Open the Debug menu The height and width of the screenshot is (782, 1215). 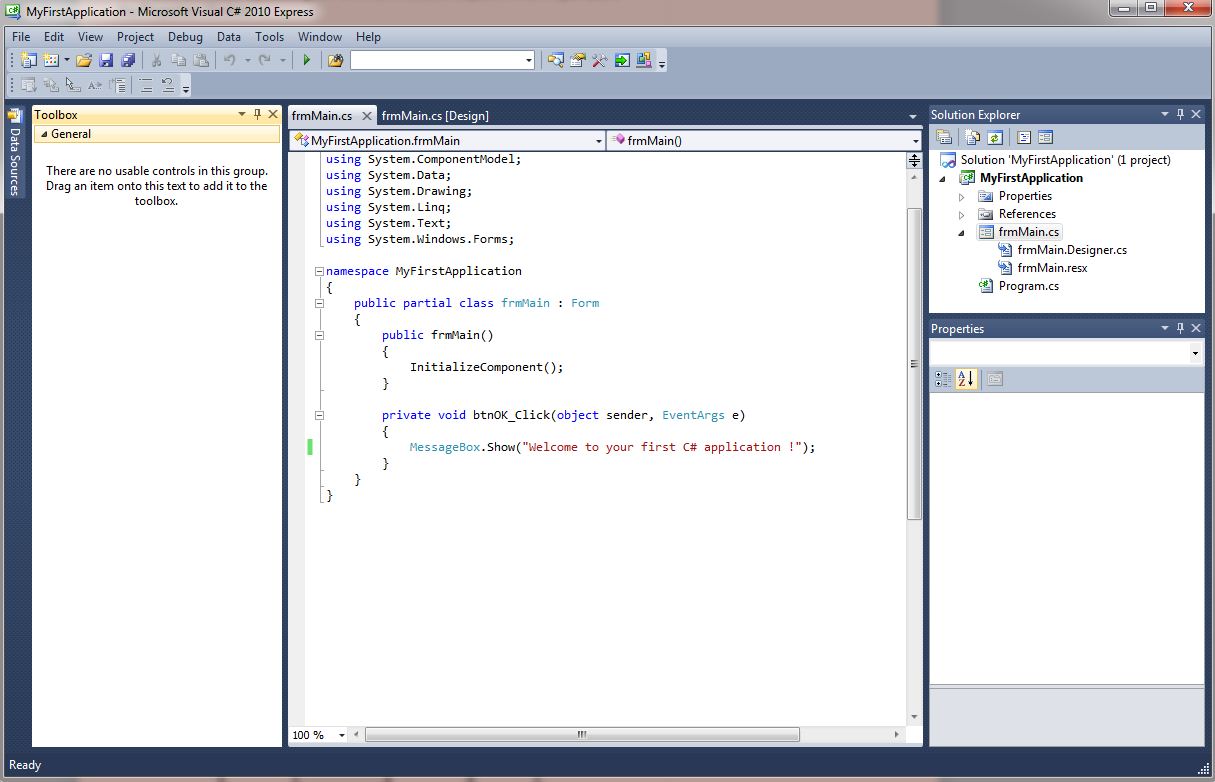[185, 37]
